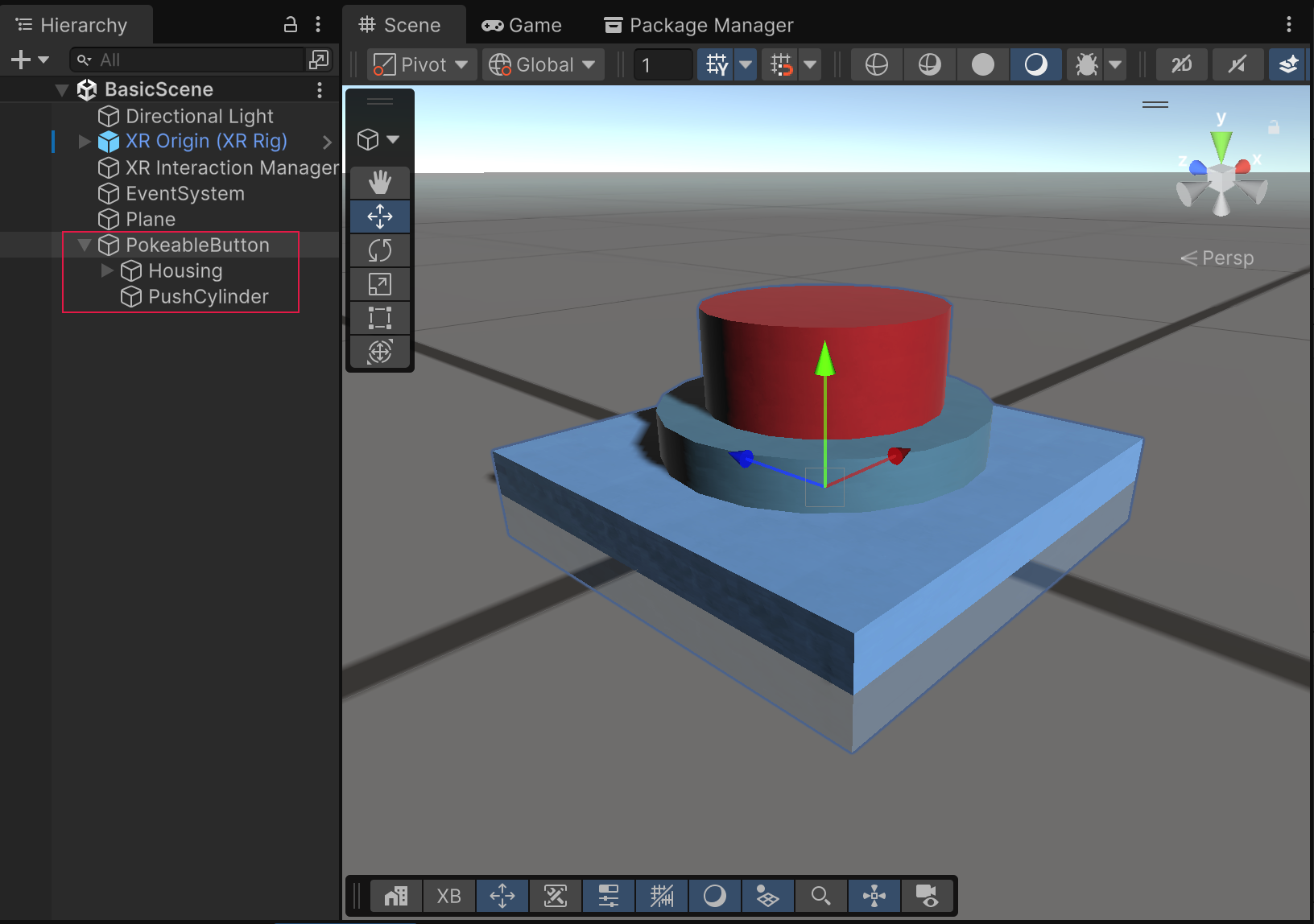1314x924 pixels.
Task: Expand the XR Origin (XR Rig) item
Action: [85, 142]
